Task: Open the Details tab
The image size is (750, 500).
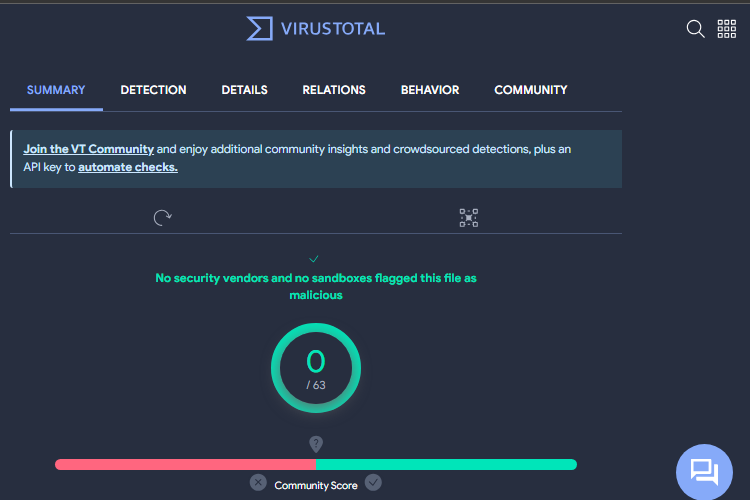Action: (244, 90)
